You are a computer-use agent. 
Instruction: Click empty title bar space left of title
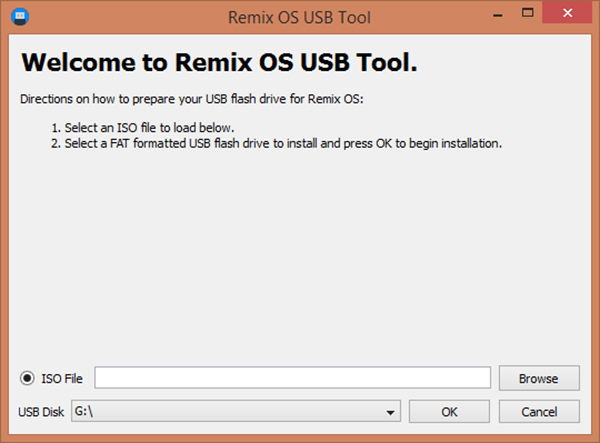tap(120, 16)
